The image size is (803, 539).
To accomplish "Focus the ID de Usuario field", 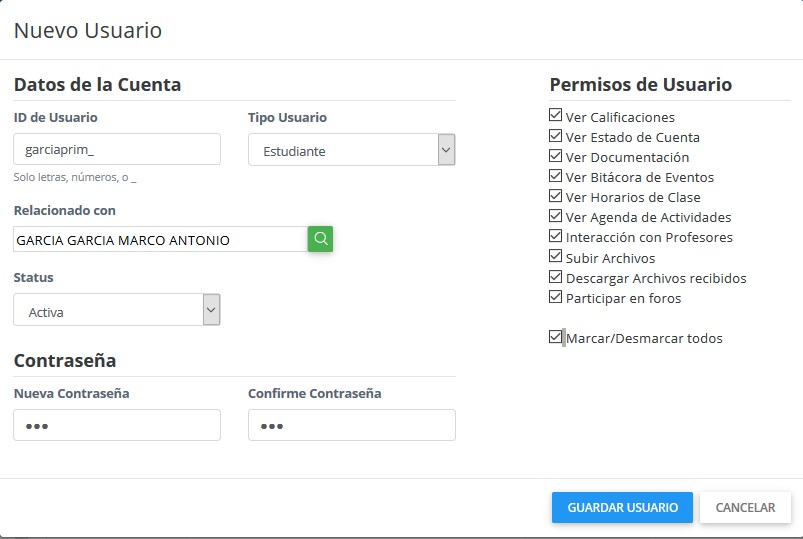I will (x=116, y=149).
